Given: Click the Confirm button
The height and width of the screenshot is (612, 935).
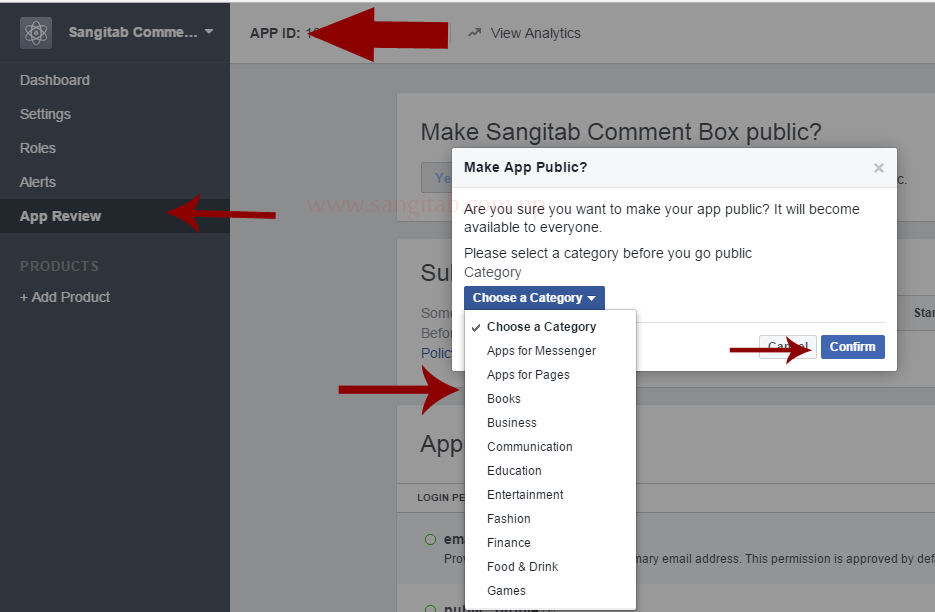Looking at the screenshot, I should (x=852, y=347).
